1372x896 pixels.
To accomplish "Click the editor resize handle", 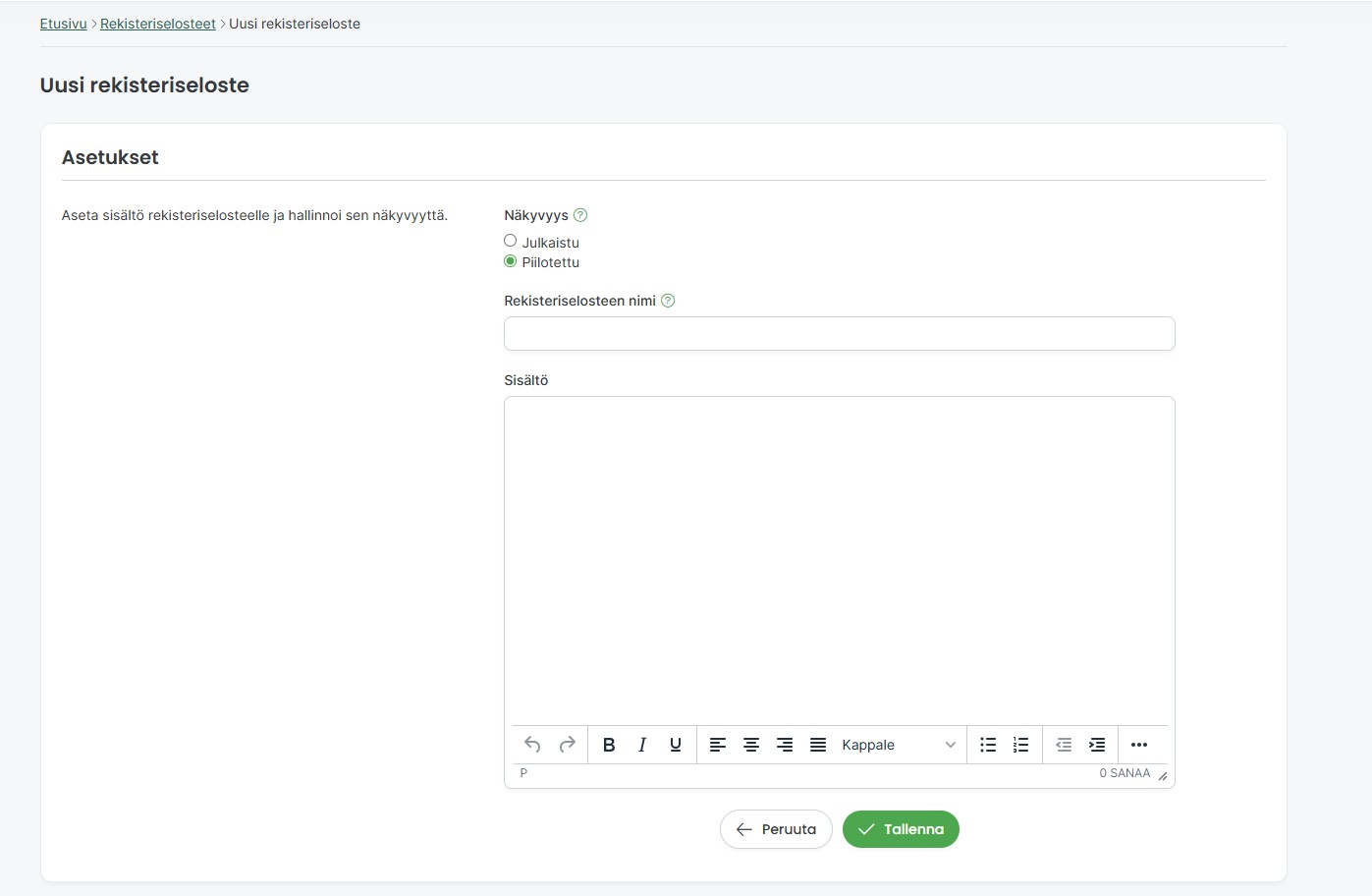I will (x=1163, y=776).
